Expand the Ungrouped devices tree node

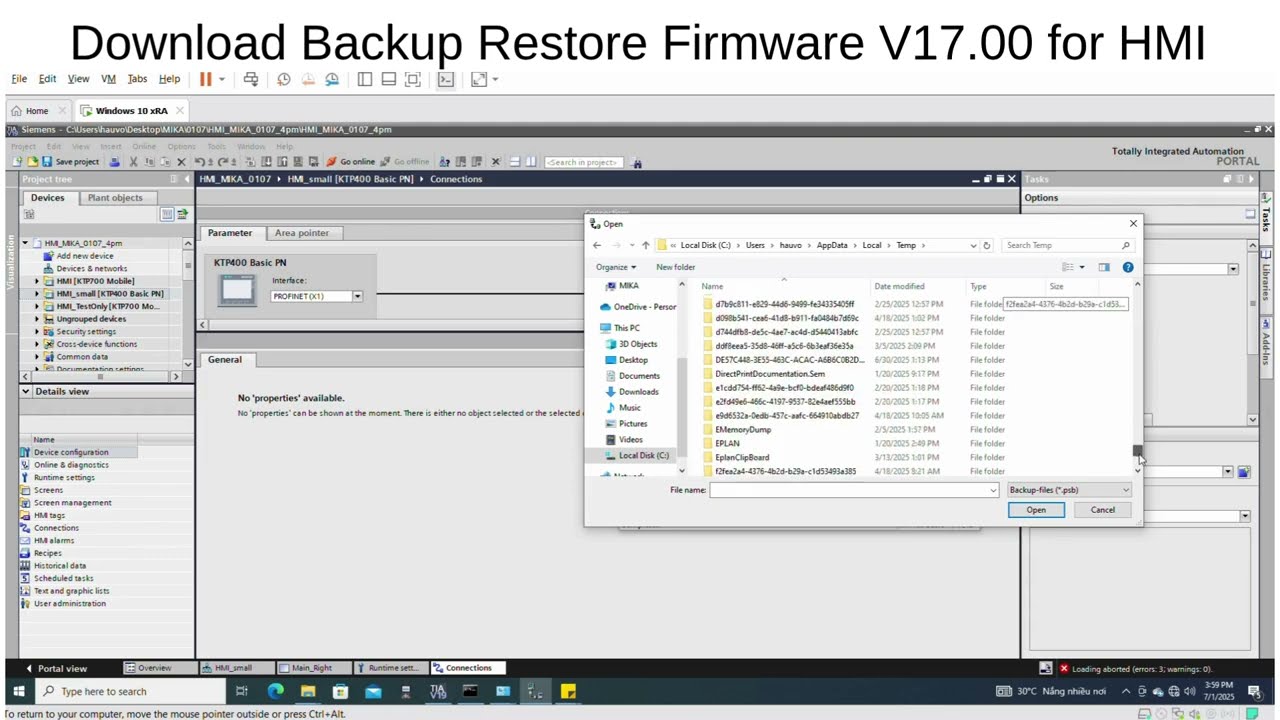pos(37,319)
